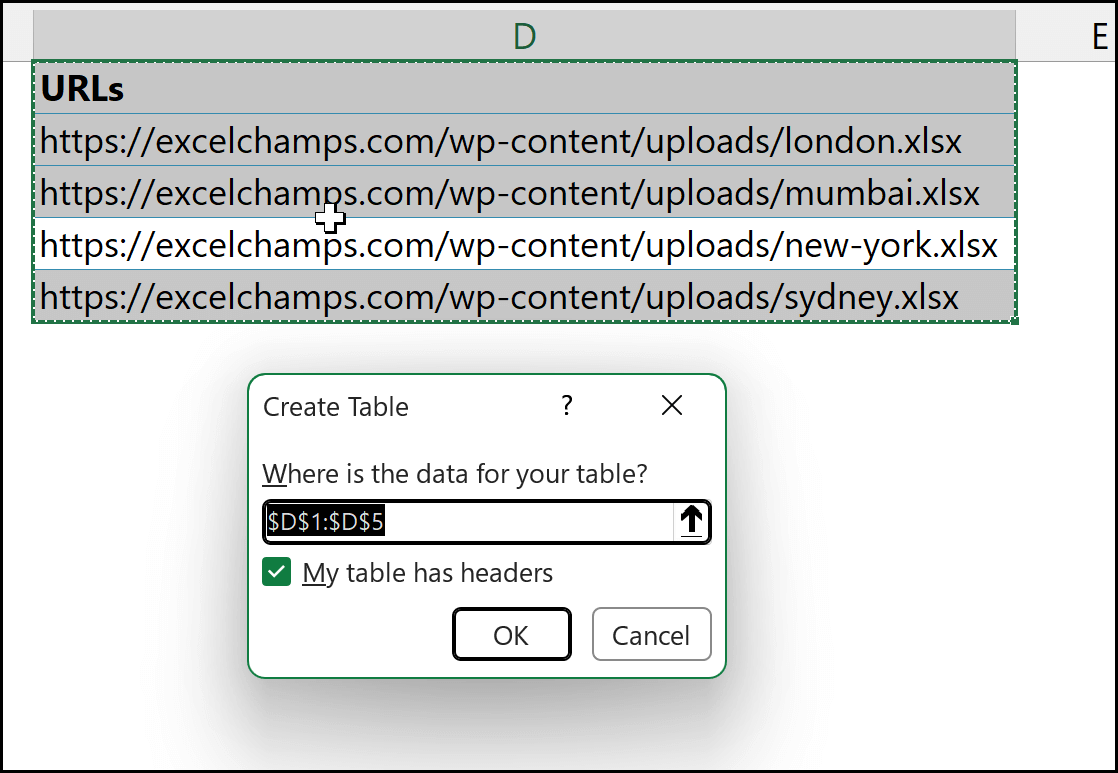
Task: Untick the 'My table has headers' checkbox
Action: (276, 573)
